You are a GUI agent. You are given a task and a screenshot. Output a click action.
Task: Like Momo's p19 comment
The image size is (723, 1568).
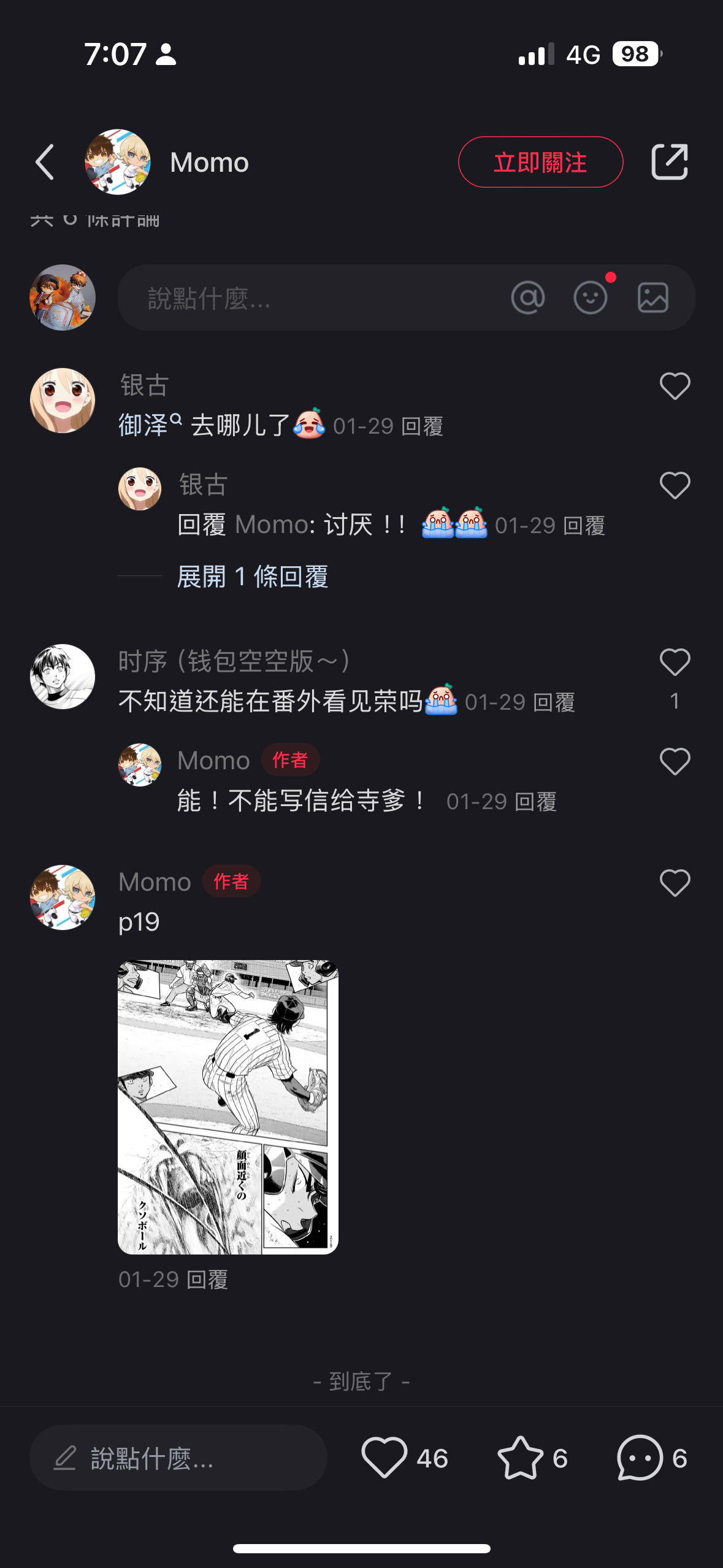pyautogui.click(x=675, y=883)
